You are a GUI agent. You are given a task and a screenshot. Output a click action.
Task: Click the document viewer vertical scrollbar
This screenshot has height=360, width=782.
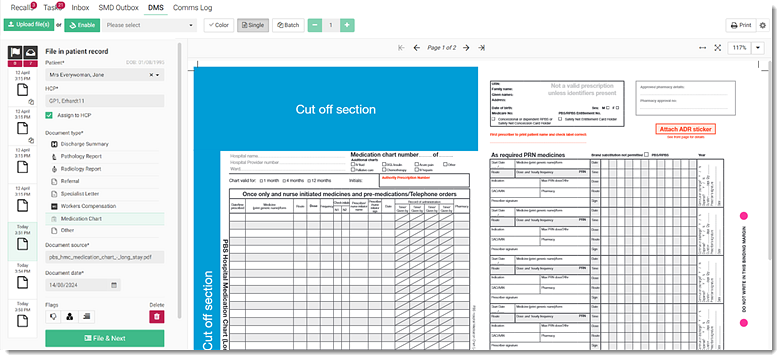point(771,160)
